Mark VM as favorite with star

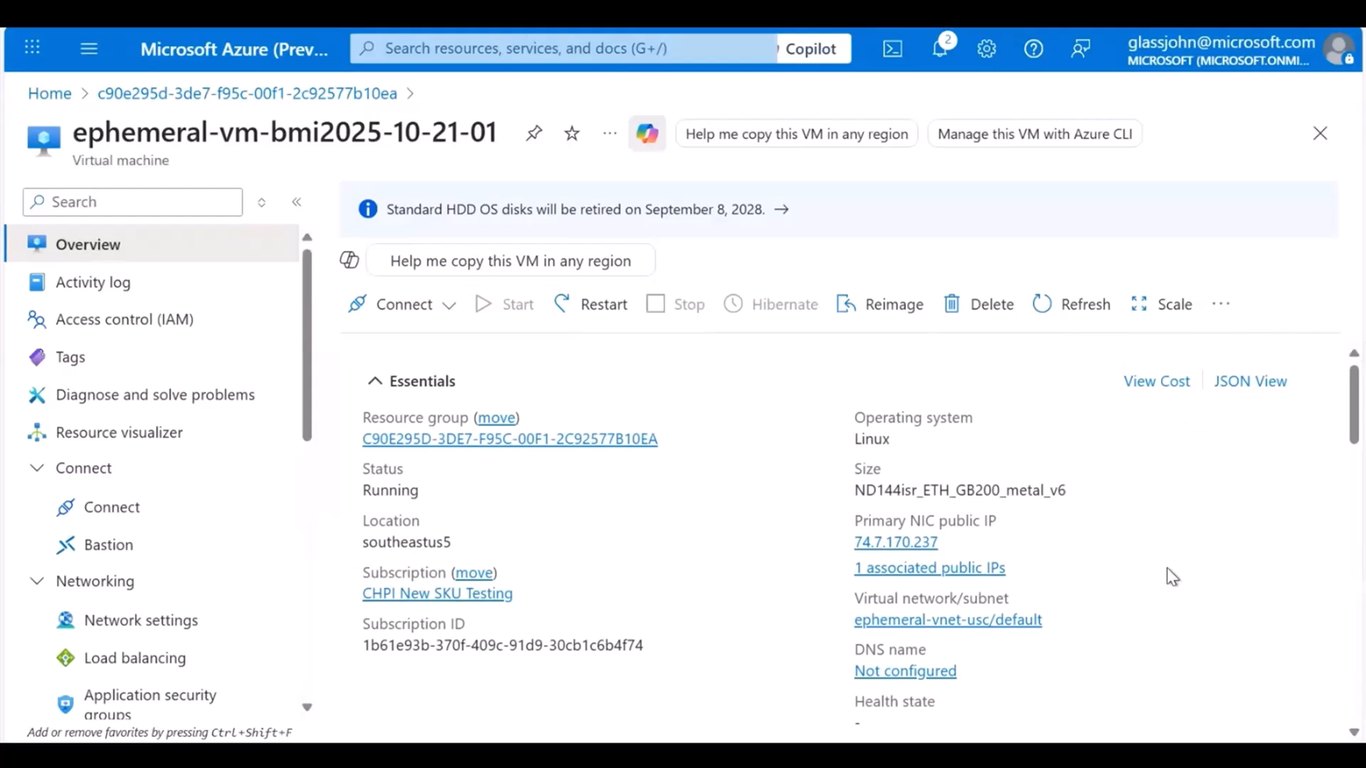(x=572, y=133)
